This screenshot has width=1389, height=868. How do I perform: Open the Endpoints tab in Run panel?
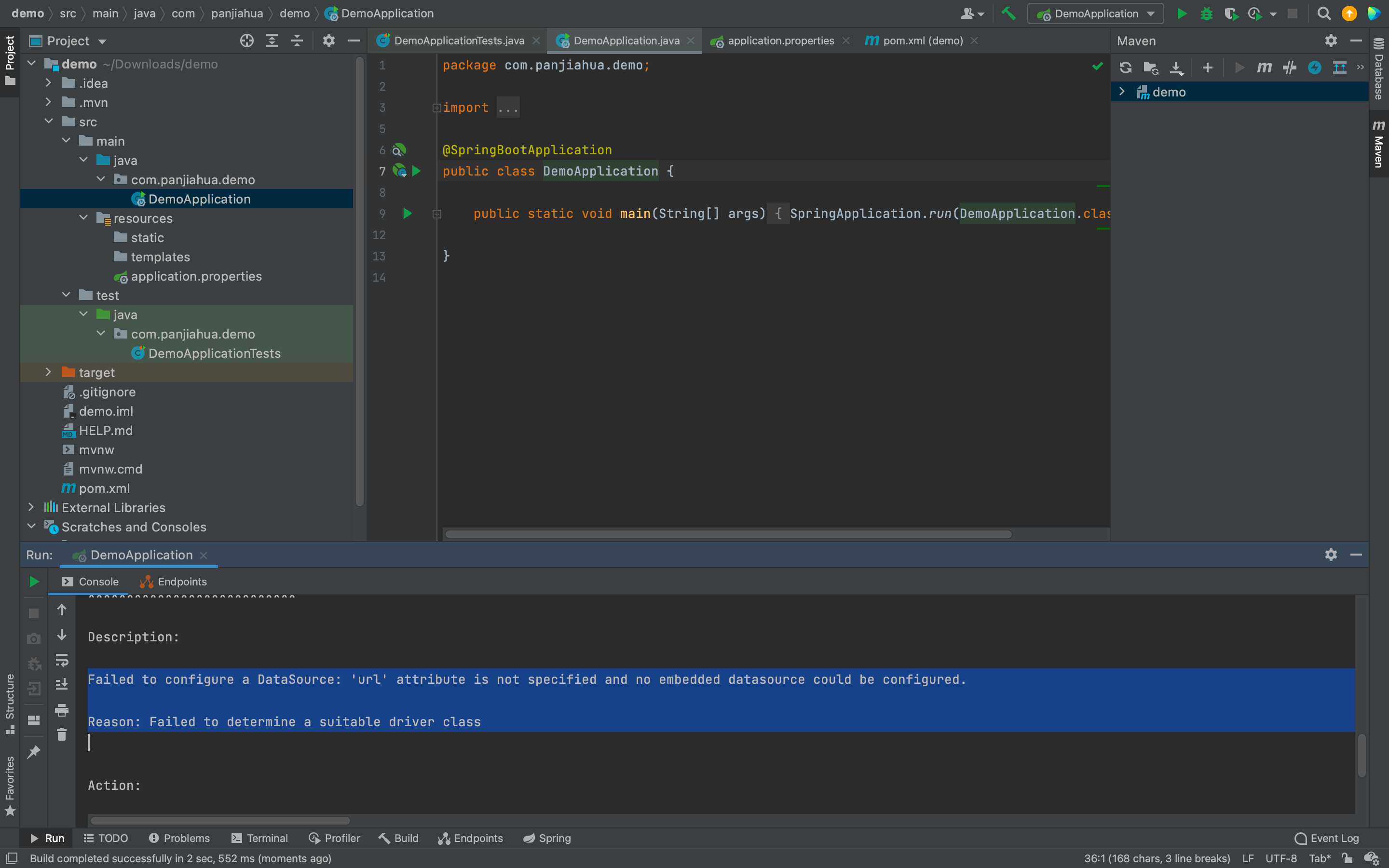point(174,582)
